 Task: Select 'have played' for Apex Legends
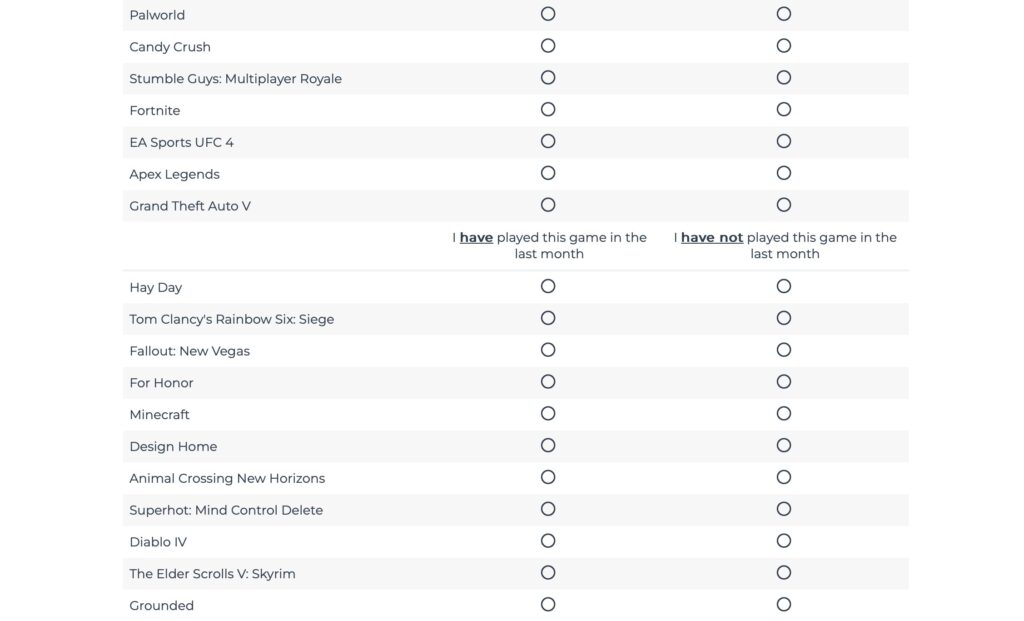[548, 173]
